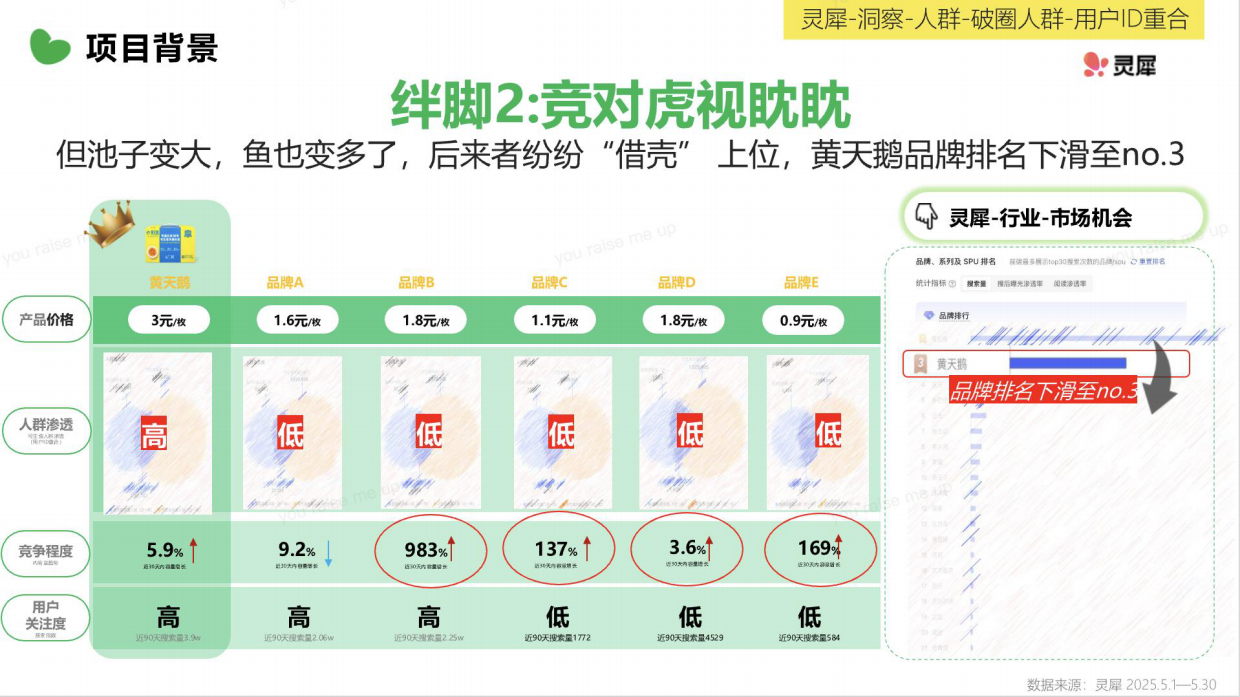
Task: Click the 黄天鹅 name in the brand ranking
Action: pos(952,364)
